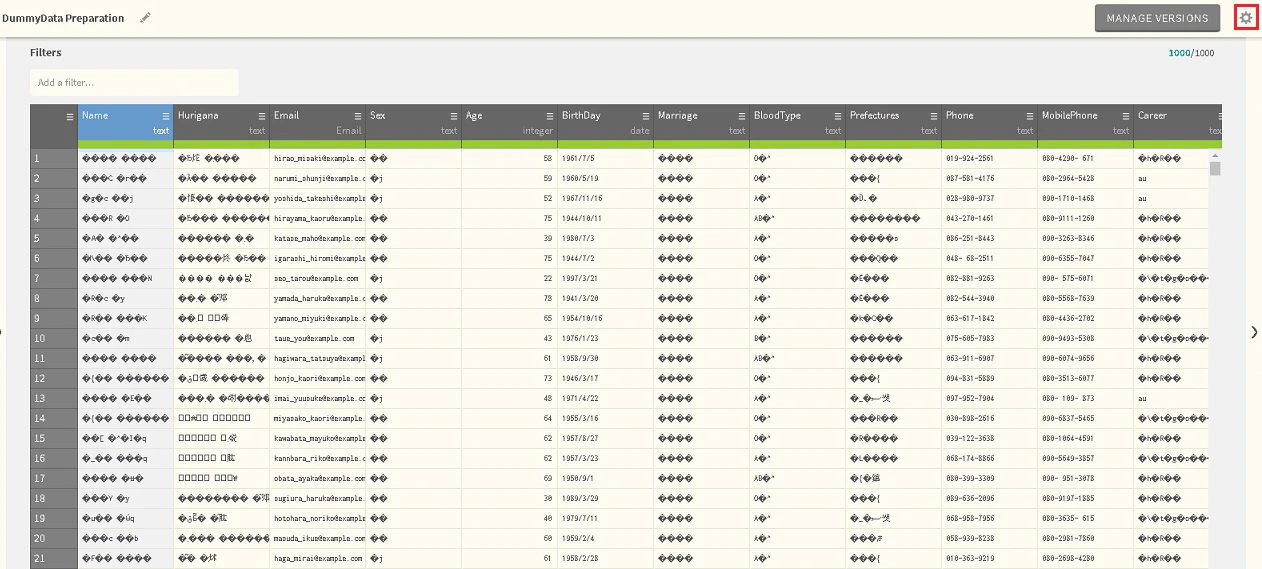Open the BirthDay column hamburger menu
This screenshot has width=1262, height=569.
pyautogui.click(x=646, y=116)
